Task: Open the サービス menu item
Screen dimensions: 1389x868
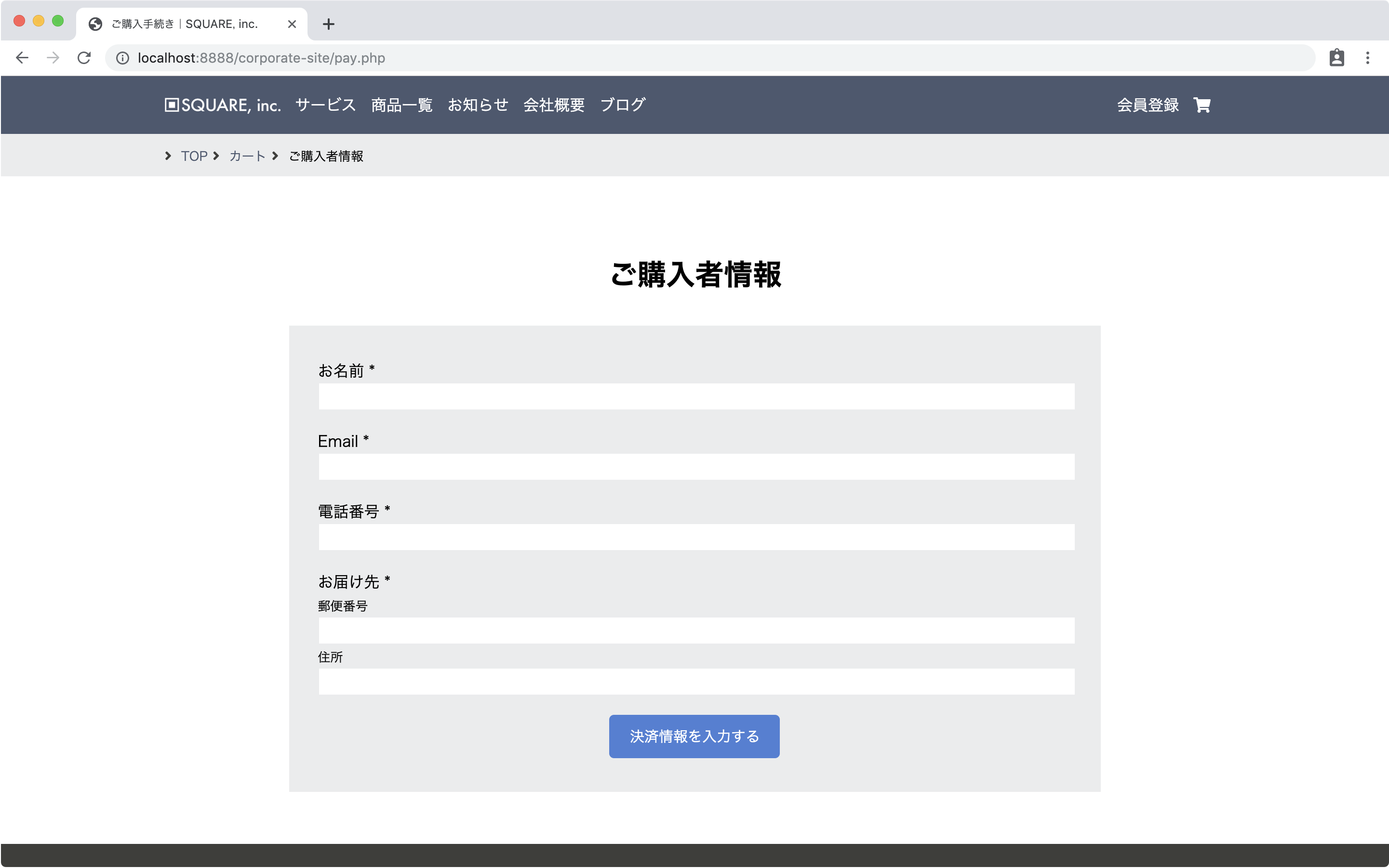Action: point(326,105)
